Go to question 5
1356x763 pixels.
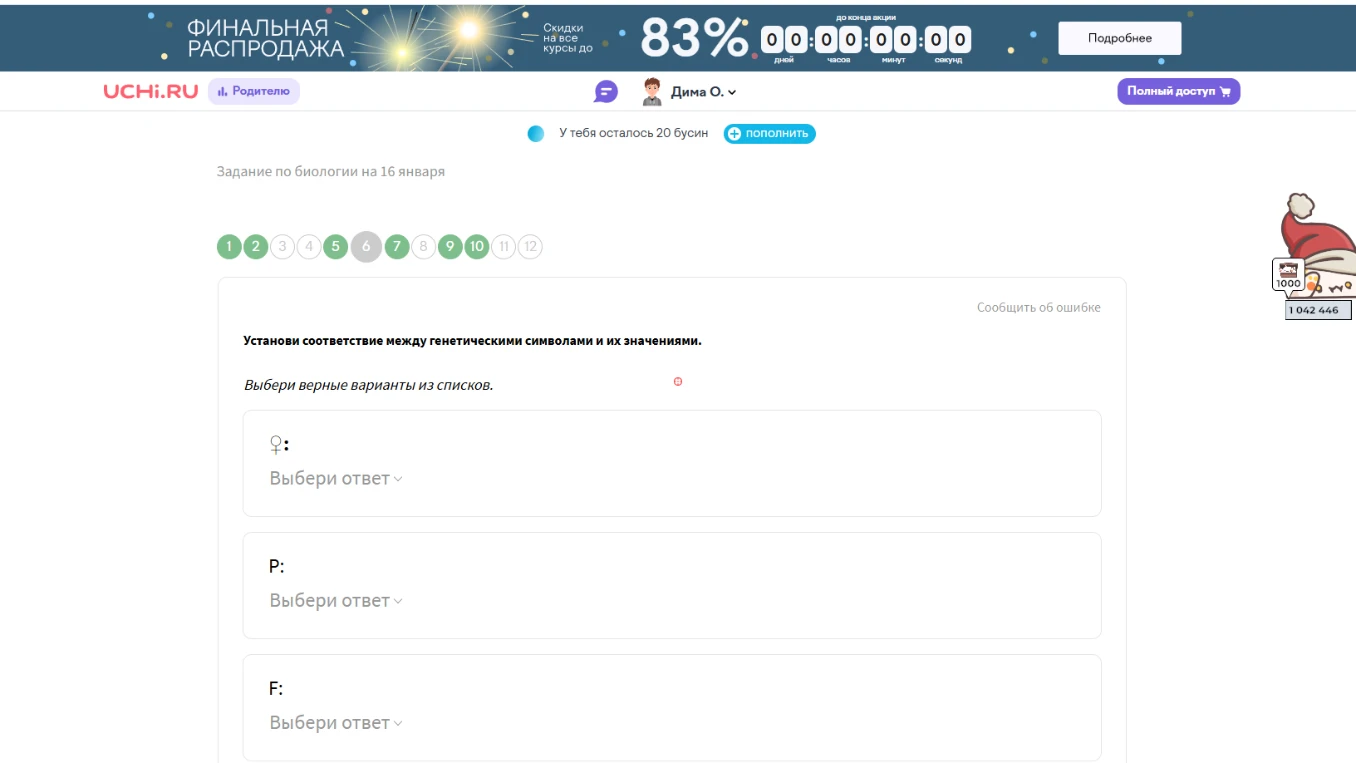tap(335, 247)
